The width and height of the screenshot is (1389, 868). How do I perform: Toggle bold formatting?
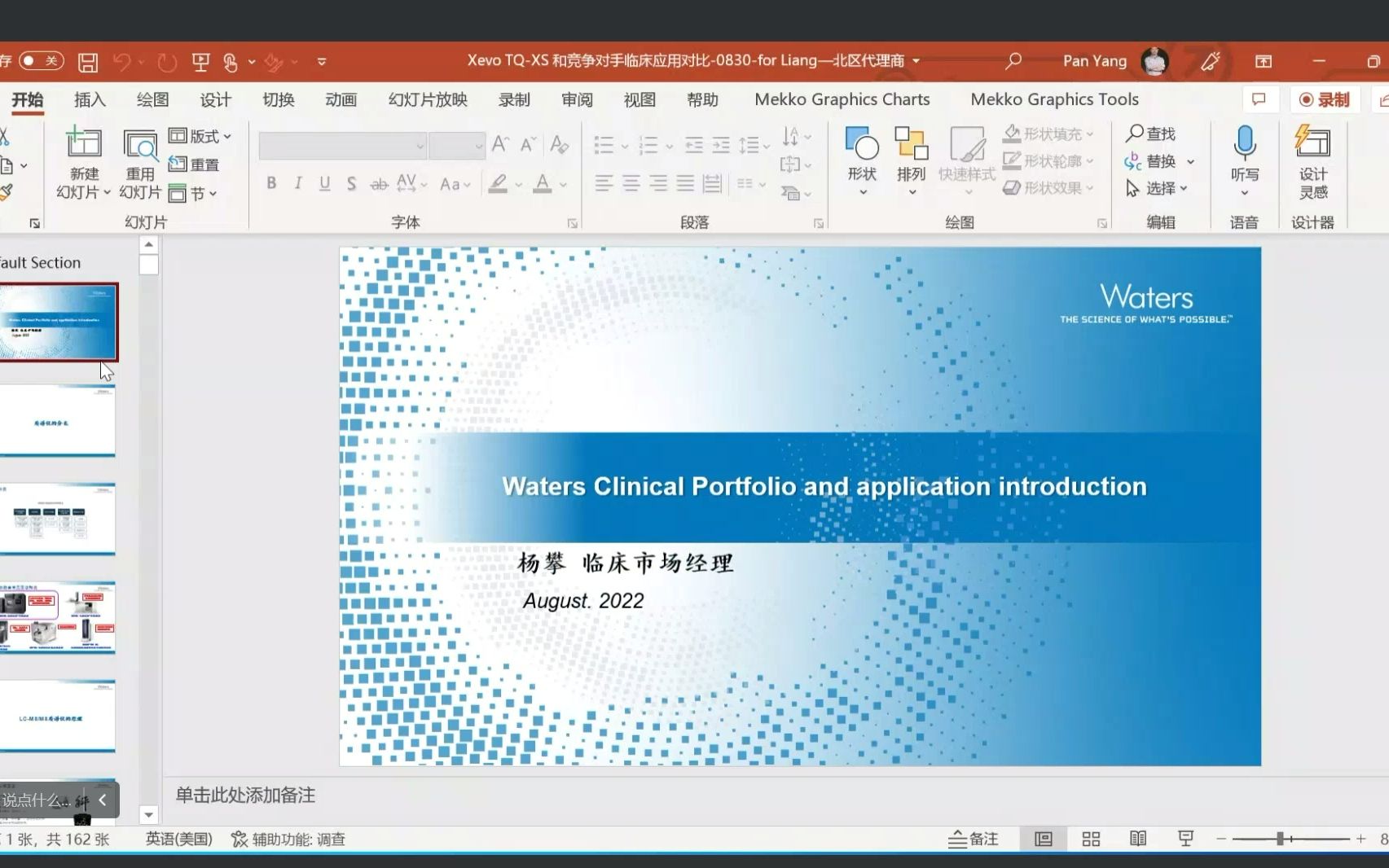click(x=271, y=184)
